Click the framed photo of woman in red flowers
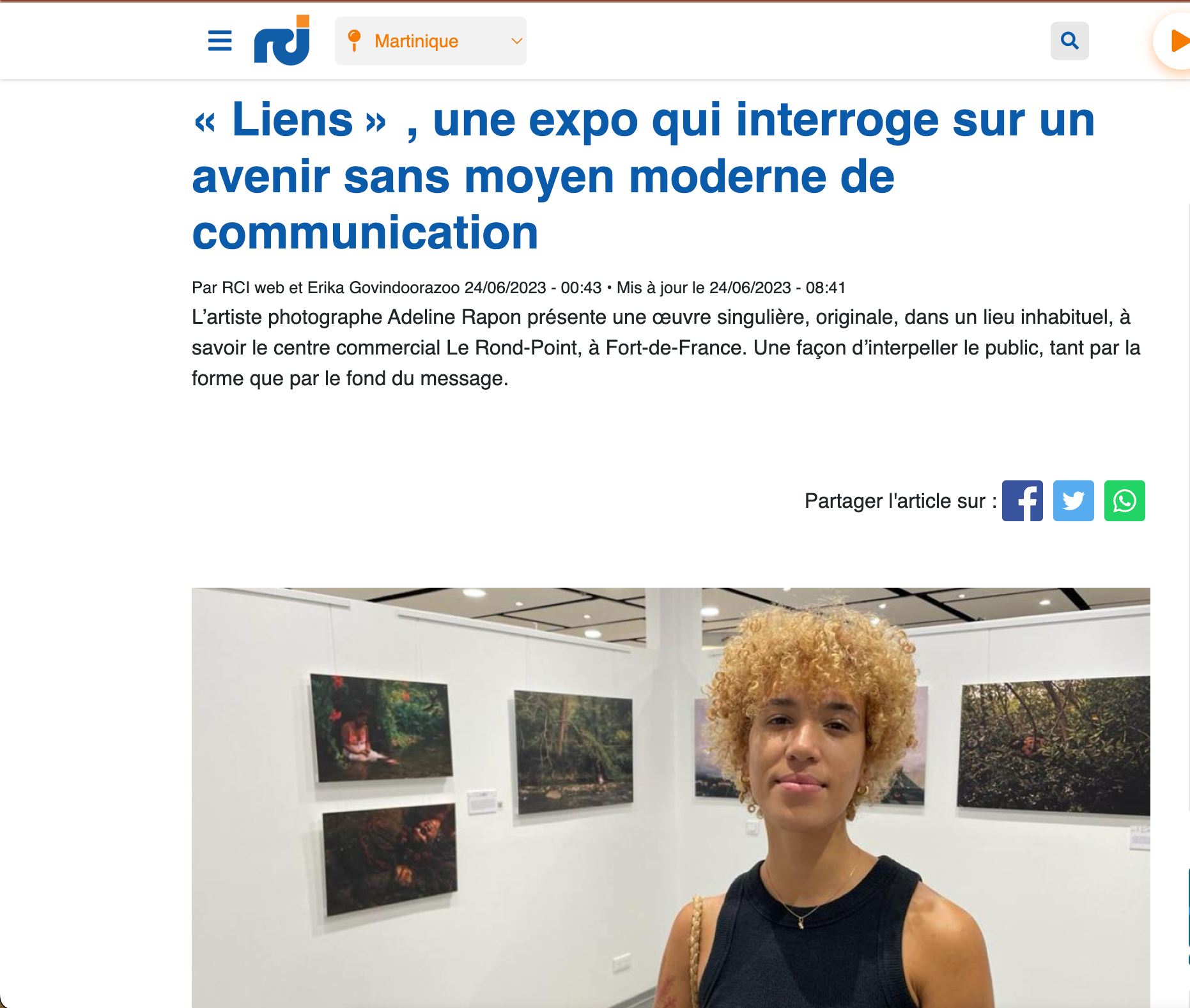Screen dimensions: 1190x1008 click(x=382, y=728)
